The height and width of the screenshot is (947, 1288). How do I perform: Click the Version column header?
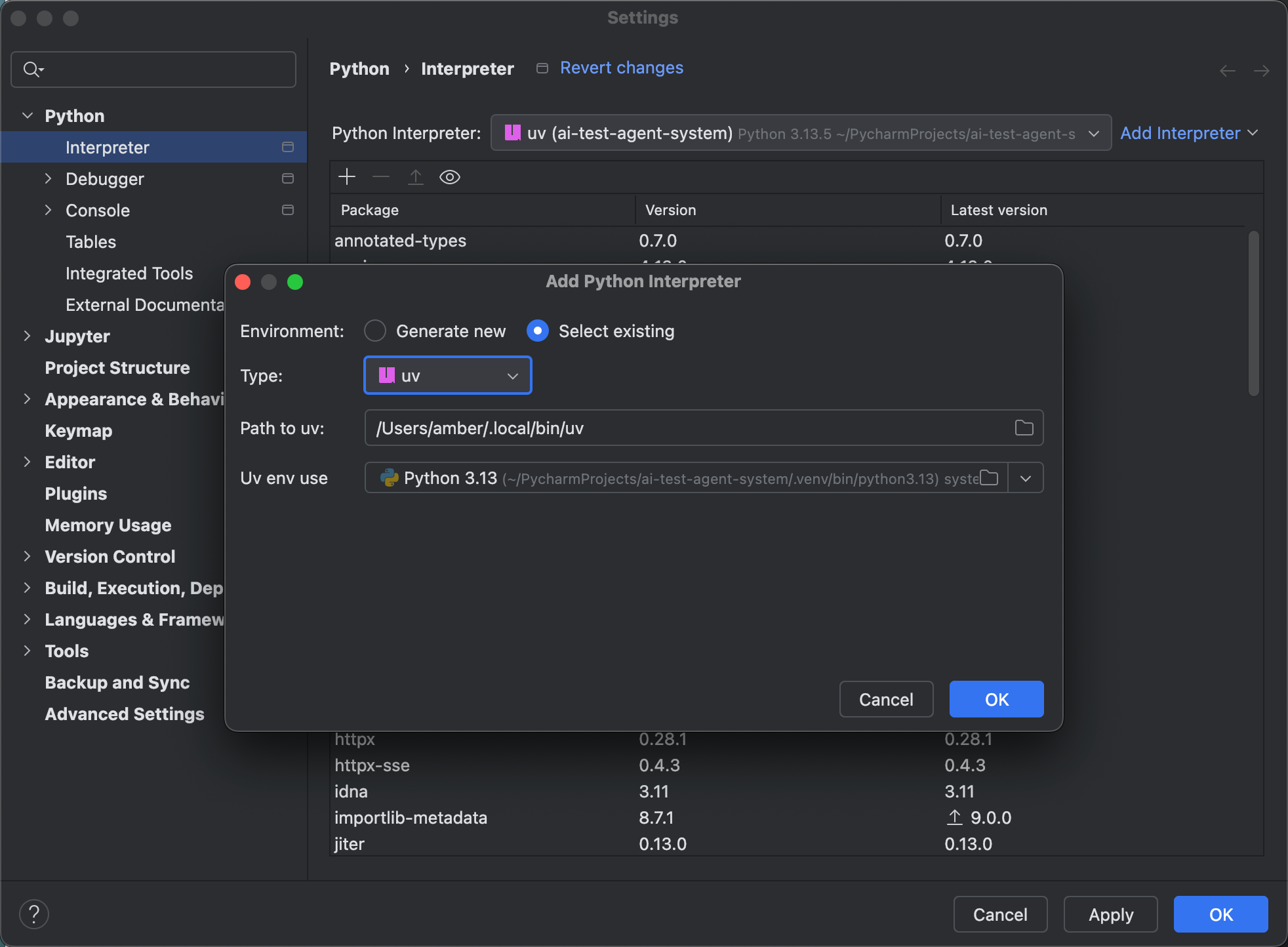tap(788, 210)
